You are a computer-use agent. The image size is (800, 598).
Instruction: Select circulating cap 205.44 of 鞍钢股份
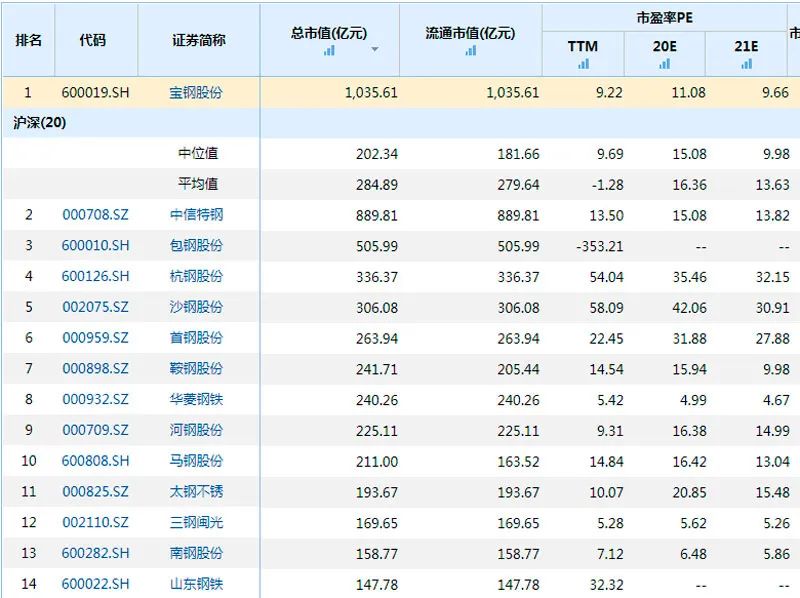click(518, 369)
